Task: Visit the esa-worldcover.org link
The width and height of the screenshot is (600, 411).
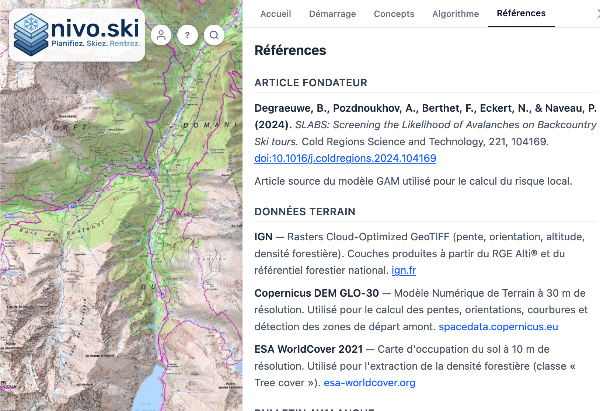Action: coord(378,382)
